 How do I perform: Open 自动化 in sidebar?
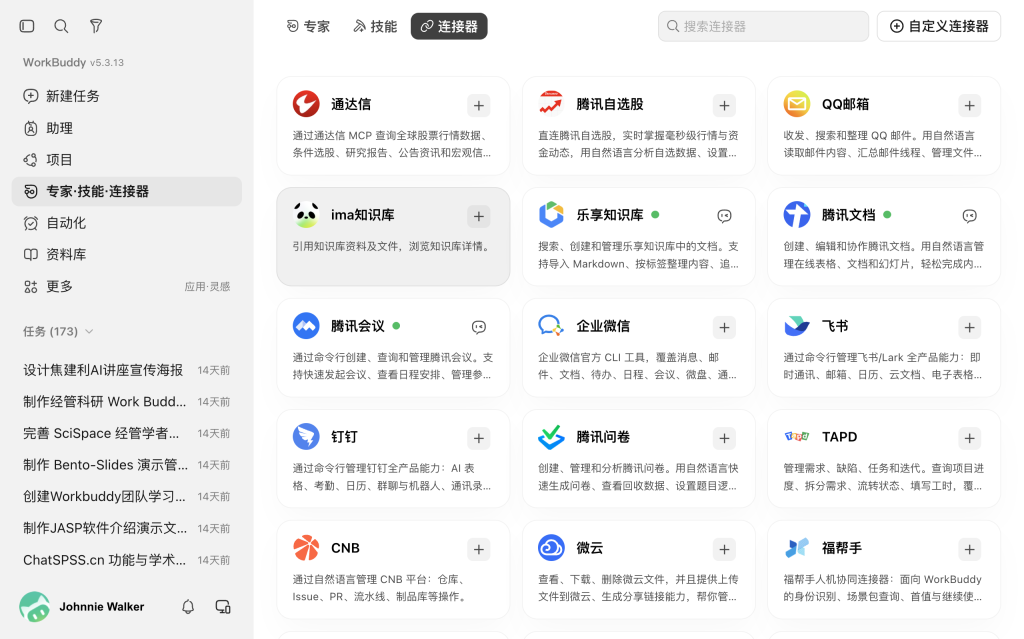(x=127, y=223)
